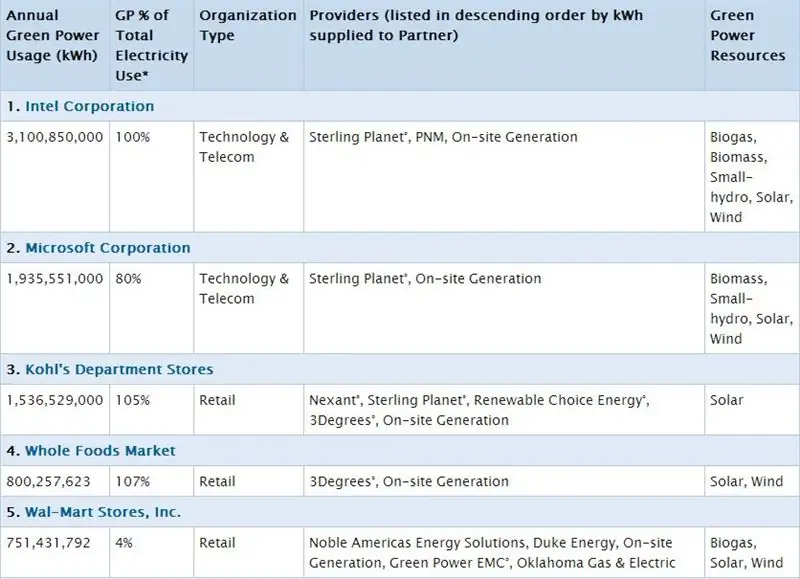Screen dimensions: 800x579
Task: Select the 751,431,792 usage value
Action: (x=47, y=543)
